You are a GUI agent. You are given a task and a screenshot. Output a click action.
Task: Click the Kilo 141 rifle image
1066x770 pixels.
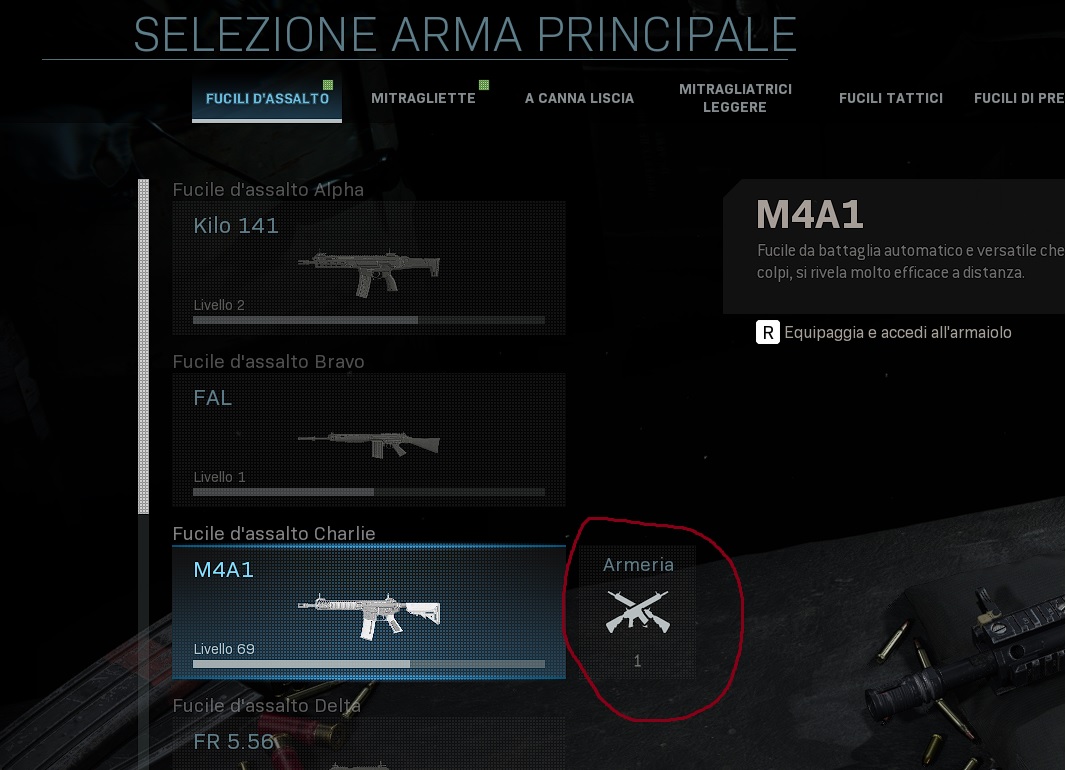tap(368, 273)
